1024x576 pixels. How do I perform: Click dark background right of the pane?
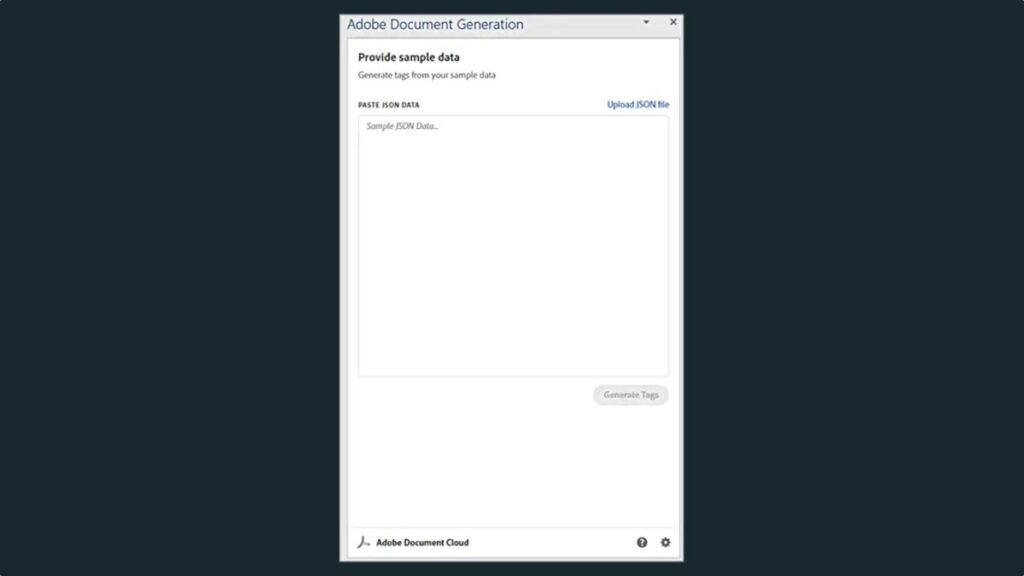[854, 287]
